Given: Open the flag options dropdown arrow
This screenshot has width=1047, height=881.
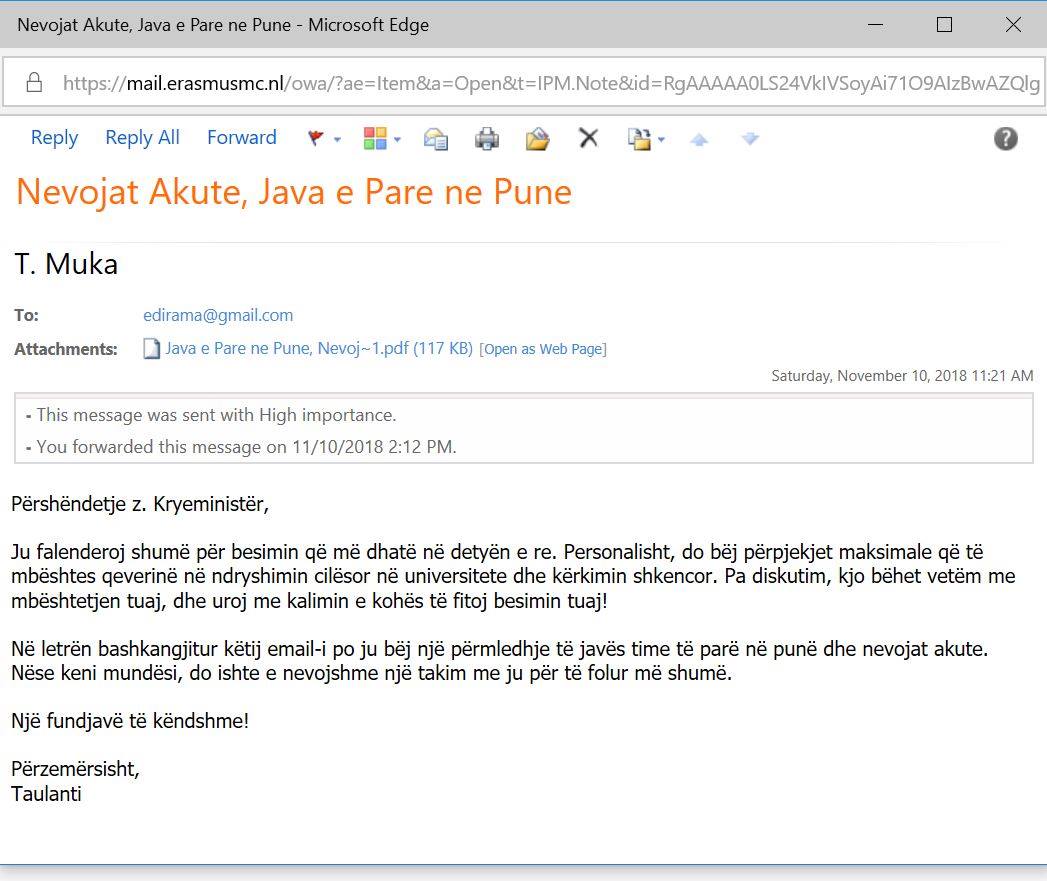Looking at the screenshot, I should point(337,140).
